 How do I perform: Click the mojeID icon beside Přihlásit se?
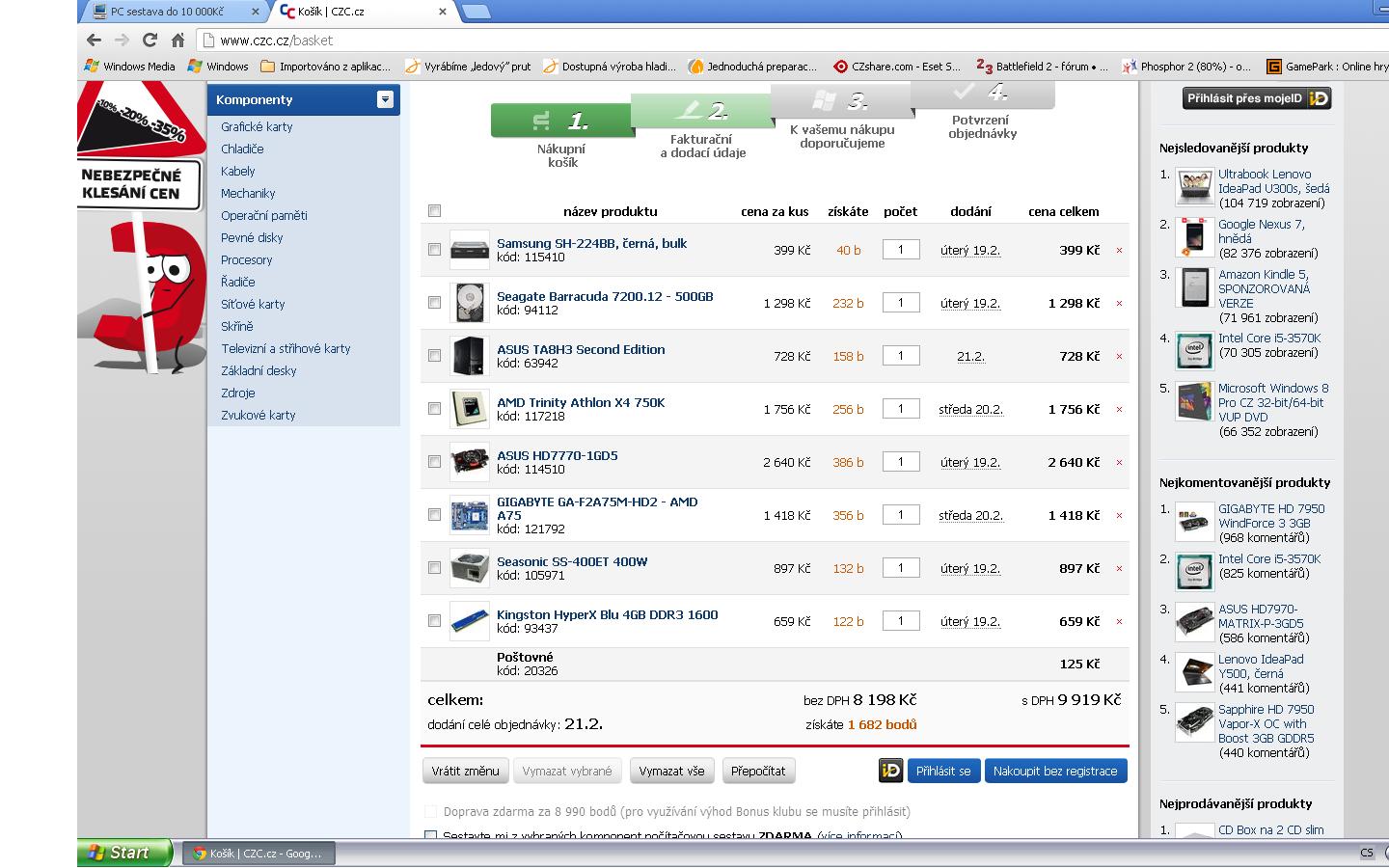(x=890, y=771)
